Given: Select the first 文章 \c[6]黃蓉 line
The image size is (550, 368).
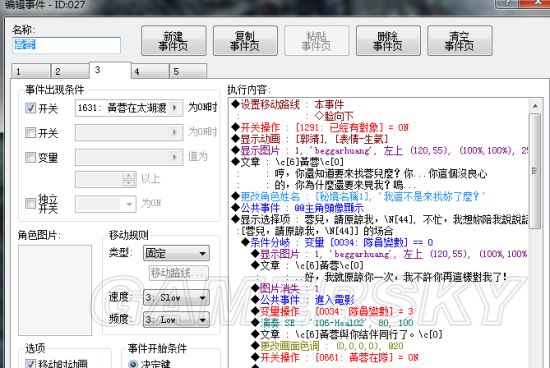Looking at the screenshot, I should click(x=288, y=162).
